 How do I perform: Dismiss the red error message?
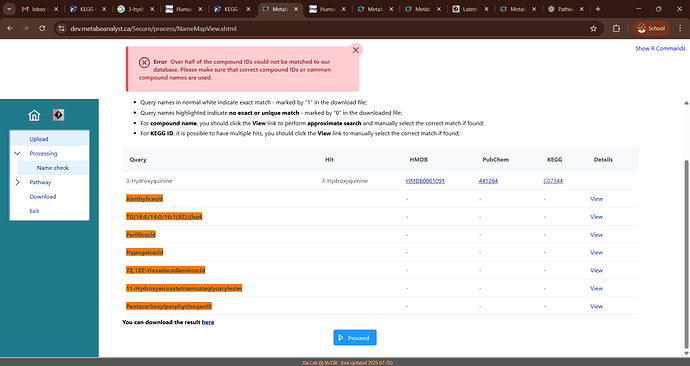356,50
